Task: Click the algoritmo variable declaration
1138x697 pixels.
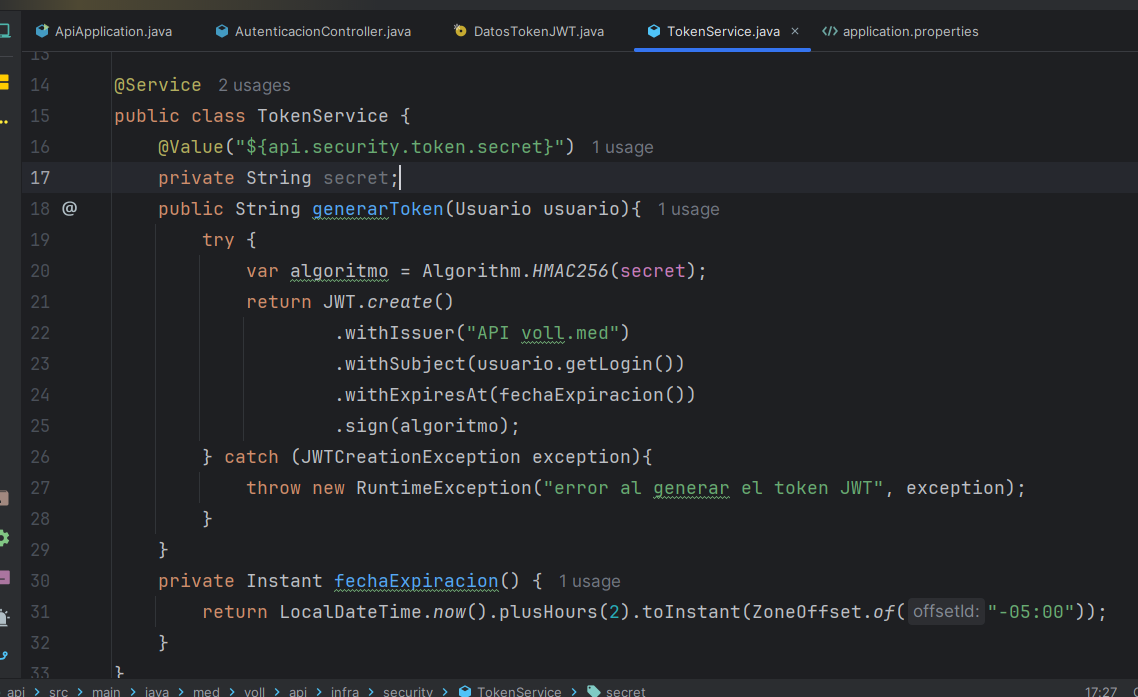Action: (339, 271)
